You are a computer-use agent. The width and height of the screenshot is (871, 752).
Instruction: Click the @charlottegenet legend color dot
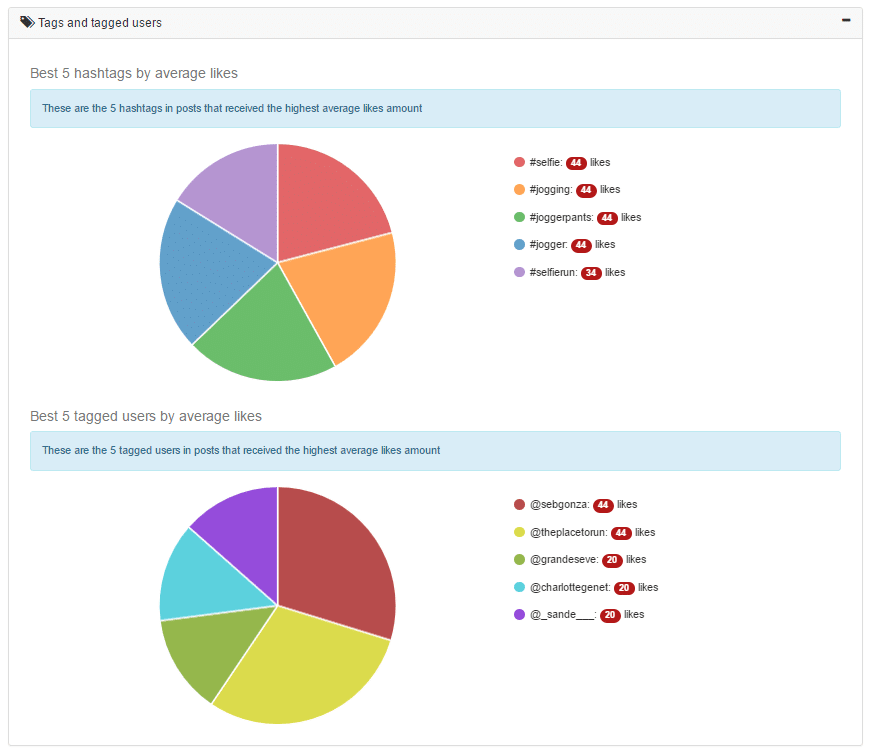(x=519, y=587)
